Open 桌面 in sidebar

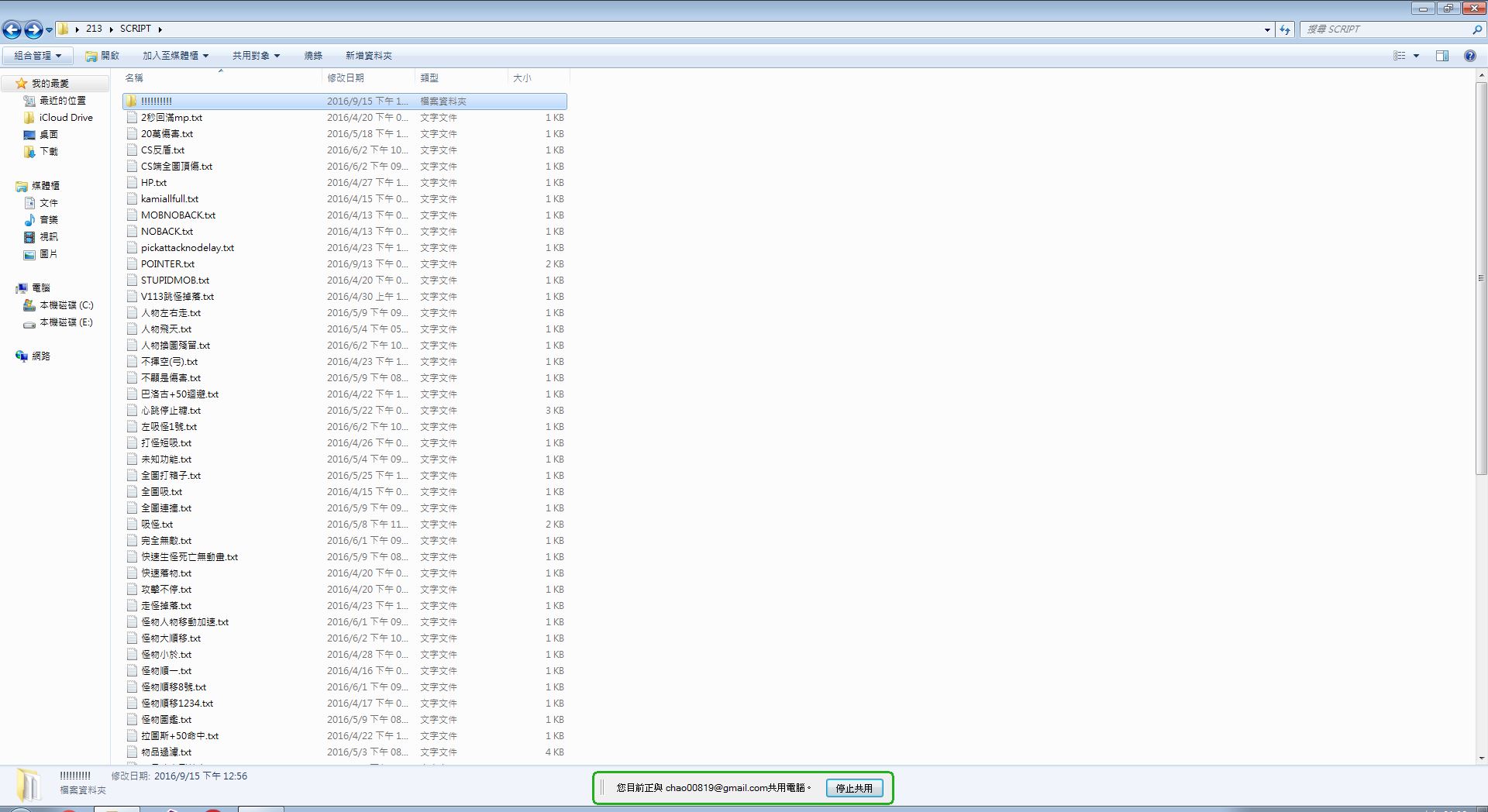tap(49, 135)
